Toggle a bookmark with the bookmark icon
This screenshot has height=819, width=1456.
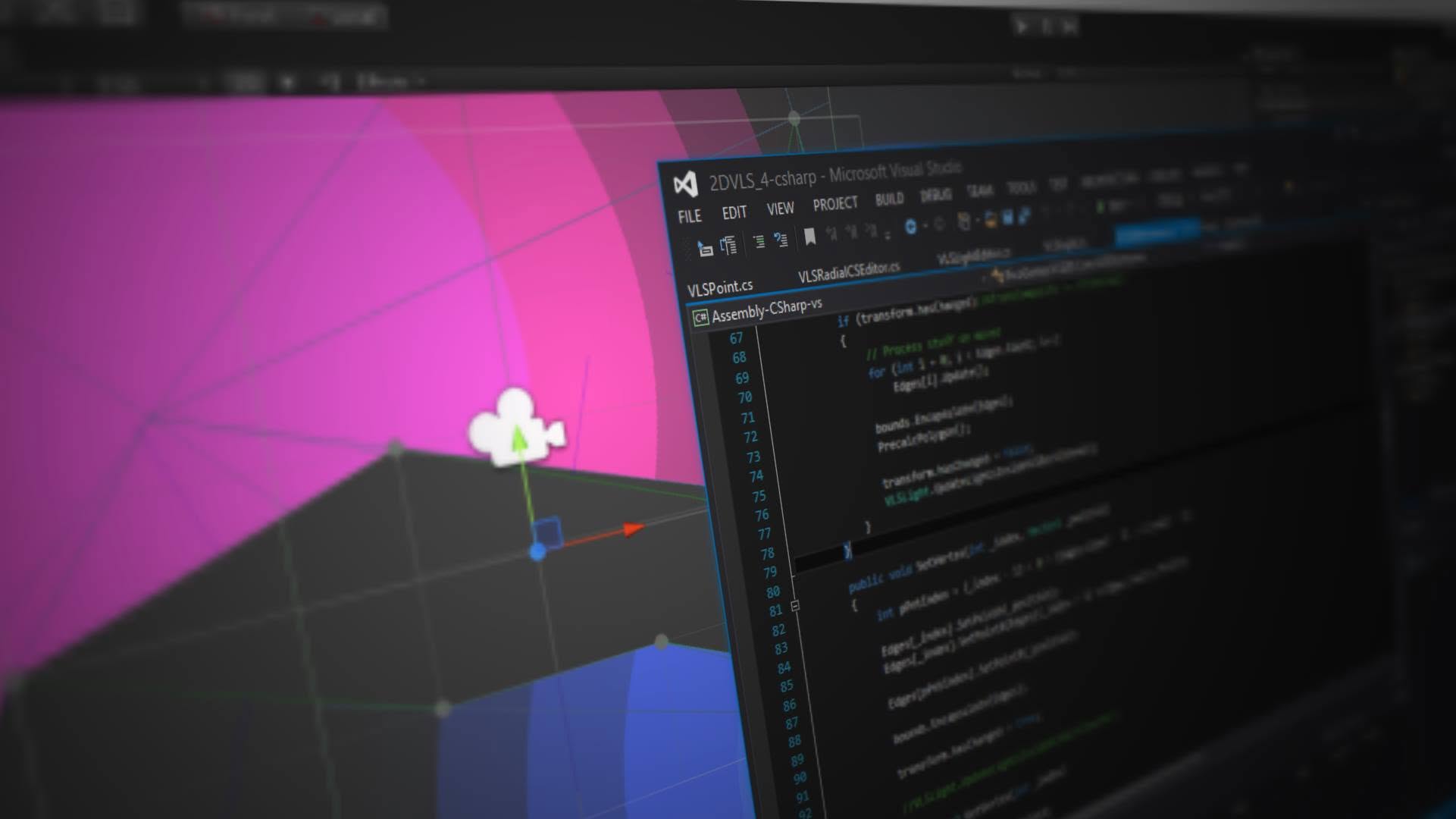point(809,237)
